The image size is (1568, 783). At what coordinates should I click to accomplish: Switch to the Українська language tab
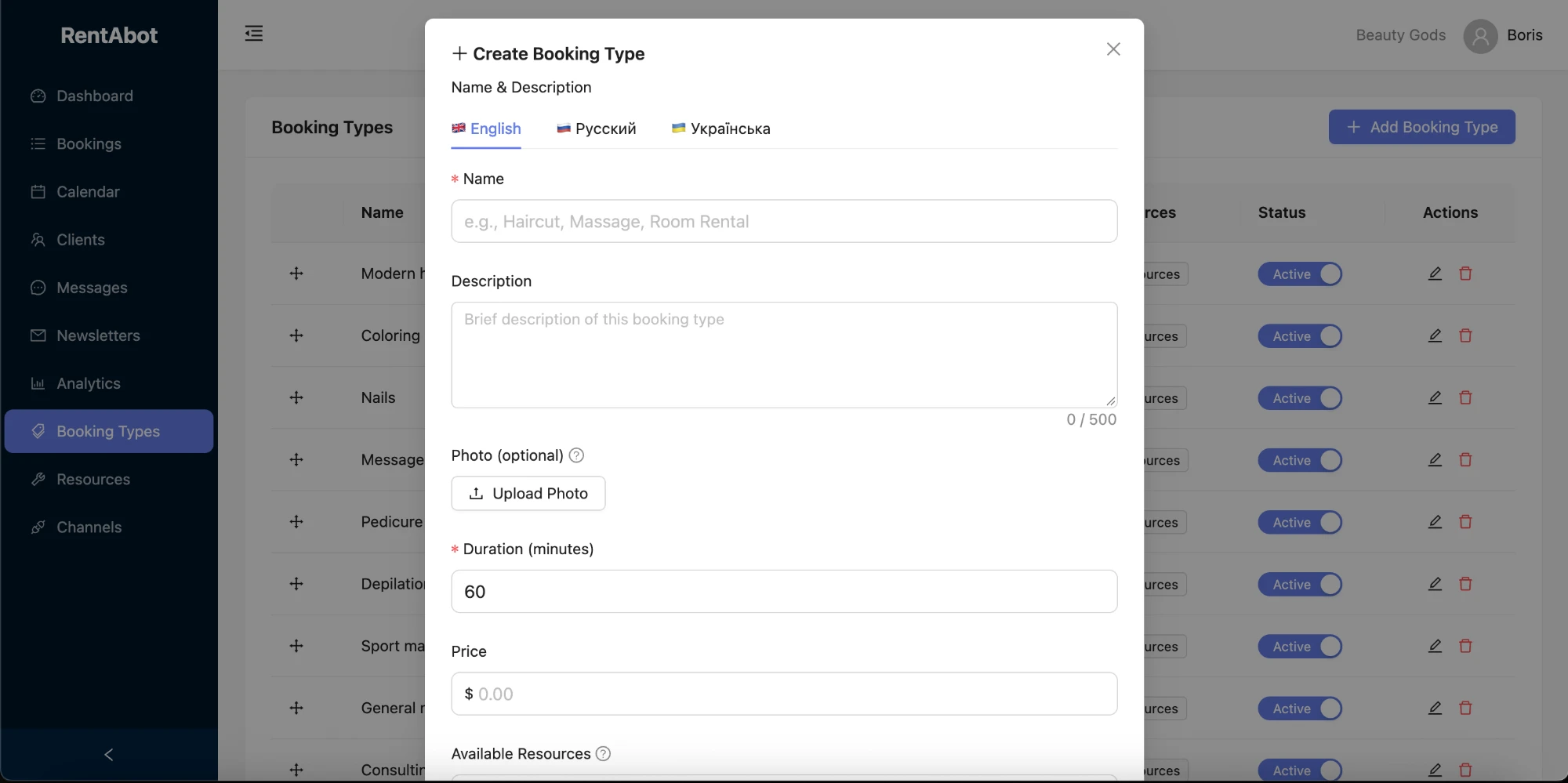[721, 129]
